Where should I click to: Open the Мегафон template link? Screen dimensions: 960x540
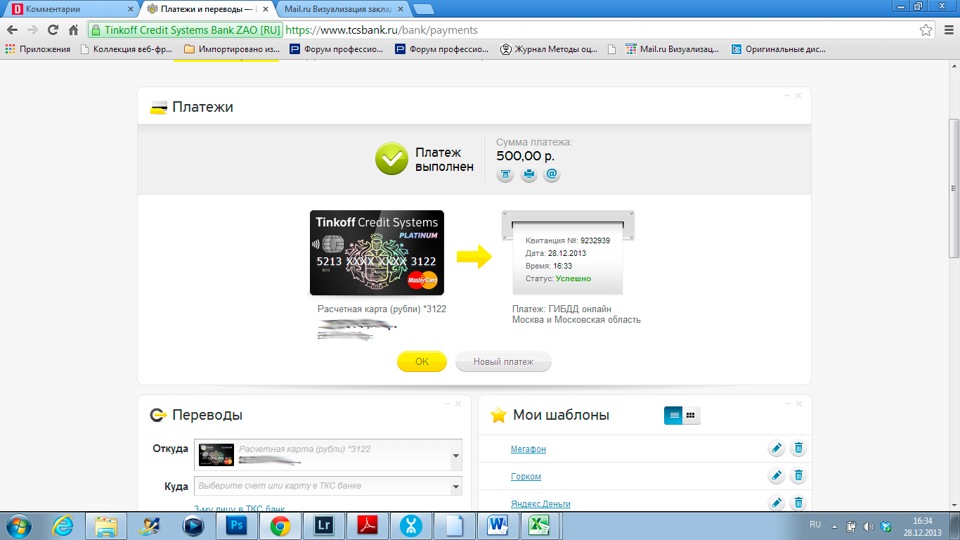[x=528, y=449]
